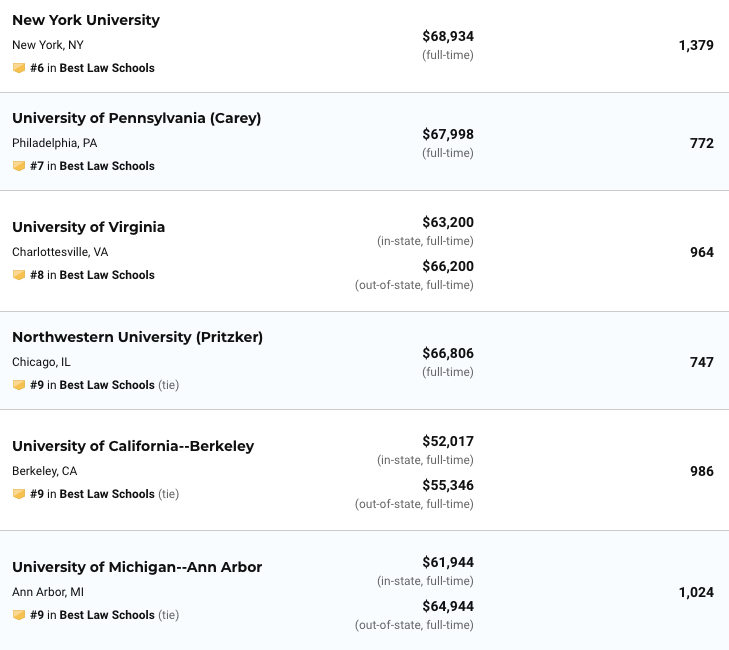Open Northwestern University (Pritzker) page
Image resolution: width=729 pixels, height=650 pixels.
tap(137, 337)
